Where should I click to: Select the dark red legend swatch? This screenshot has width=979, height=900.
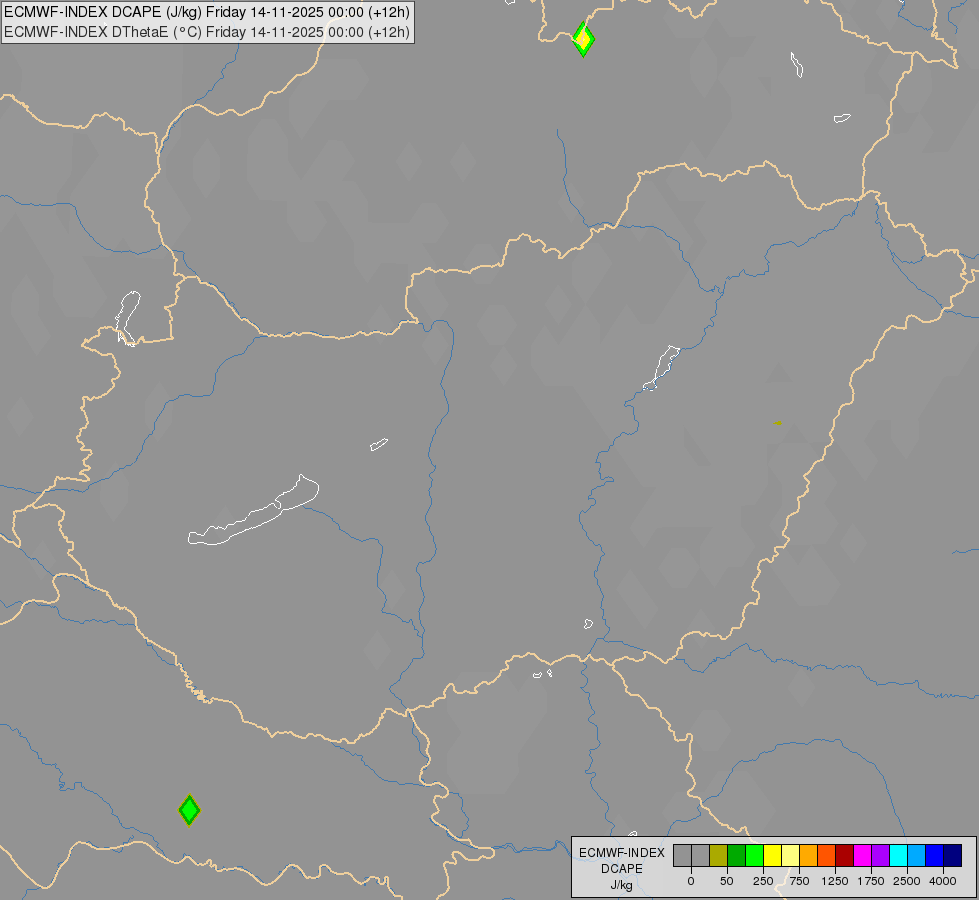[x=844, y=856]
